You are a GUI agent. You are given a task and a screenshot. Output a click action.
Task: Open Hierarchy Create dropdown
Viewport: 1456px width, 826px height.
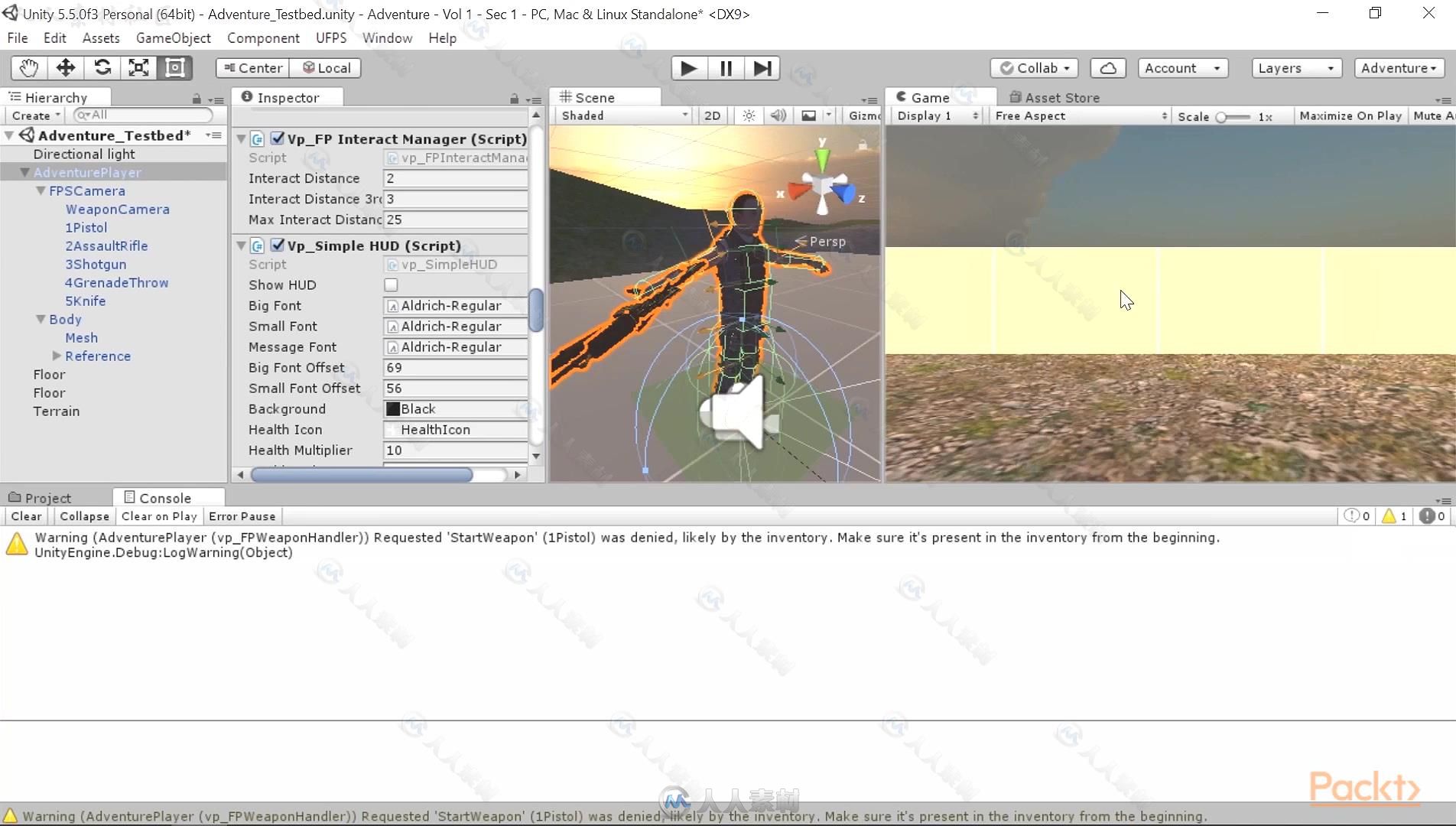tap(36, 115)
